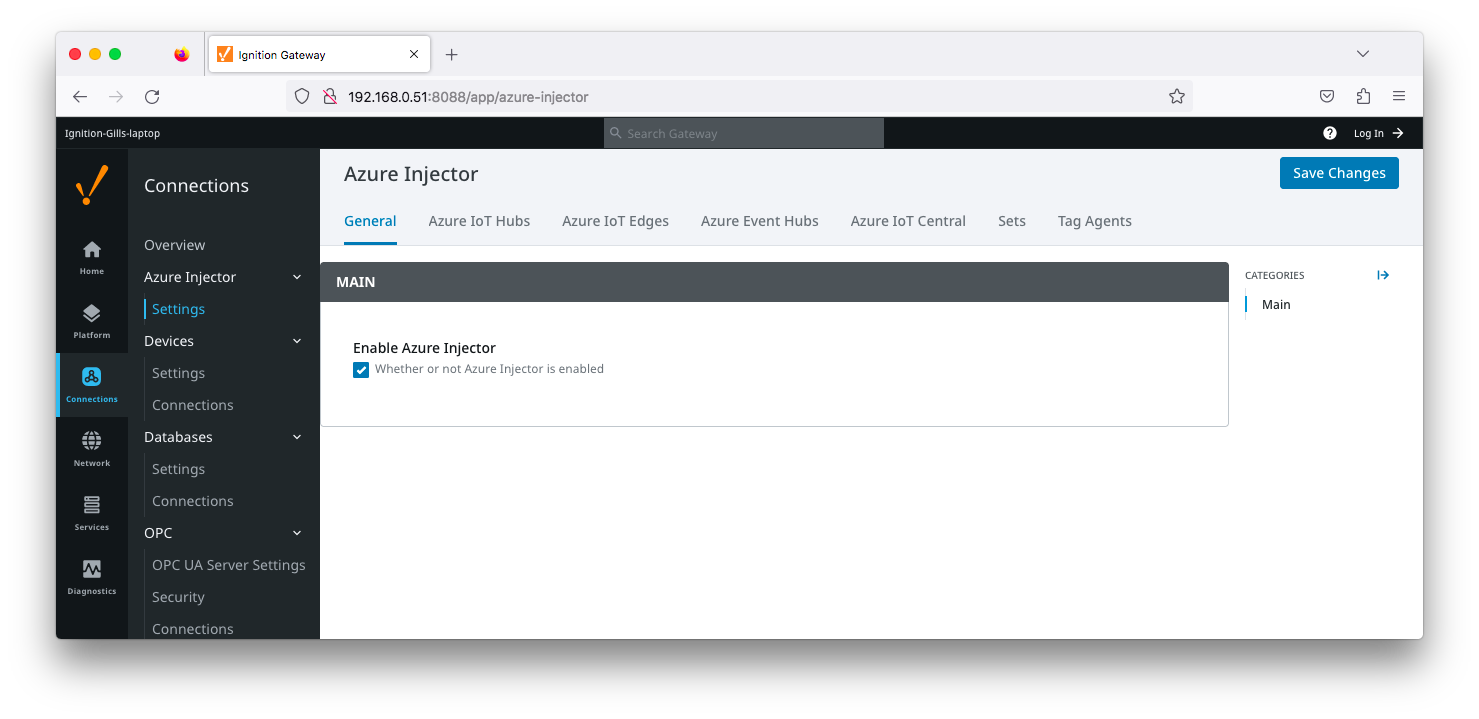Bookmark this page with star icon

tap(1176, 97)
